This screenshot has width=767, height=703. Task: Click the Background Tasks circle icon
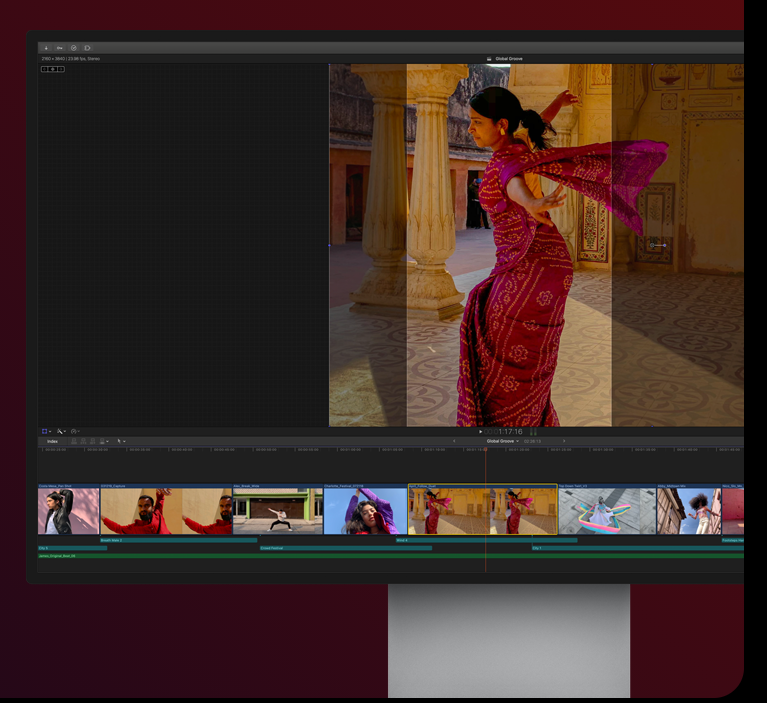click(x=73, y=47)
